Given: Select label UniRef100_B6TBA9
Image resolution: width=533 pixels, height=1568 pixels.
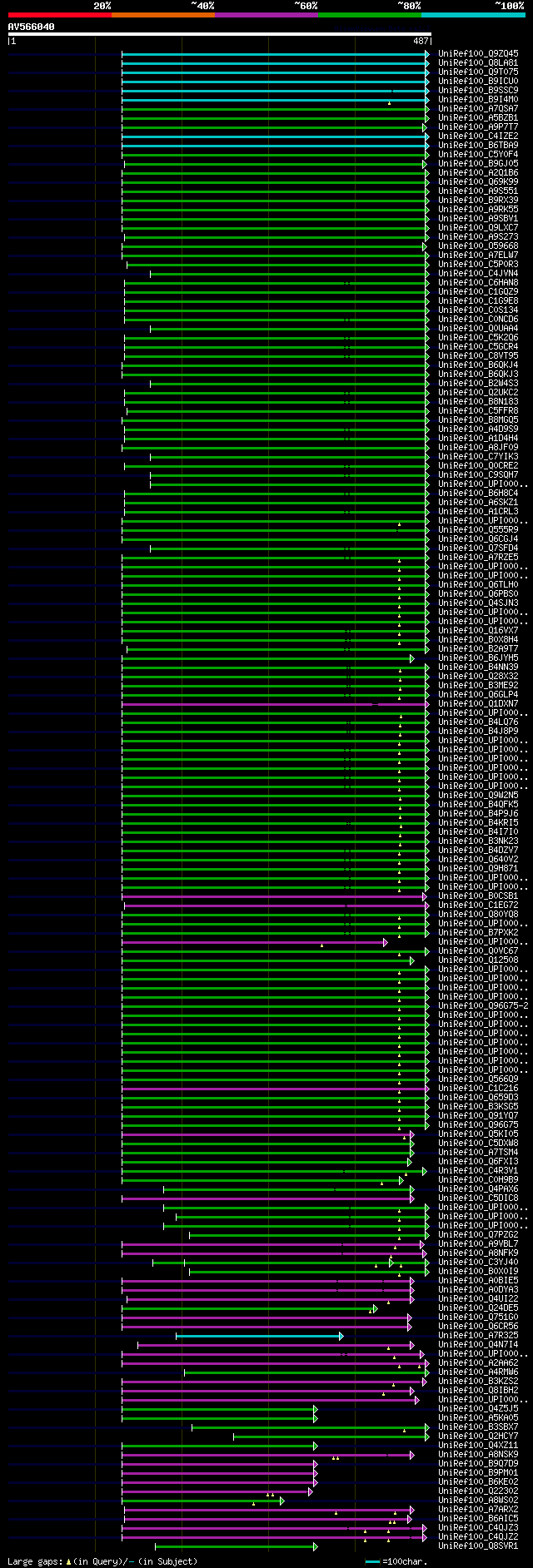Looking at the screenshot, I should point(478,146).
